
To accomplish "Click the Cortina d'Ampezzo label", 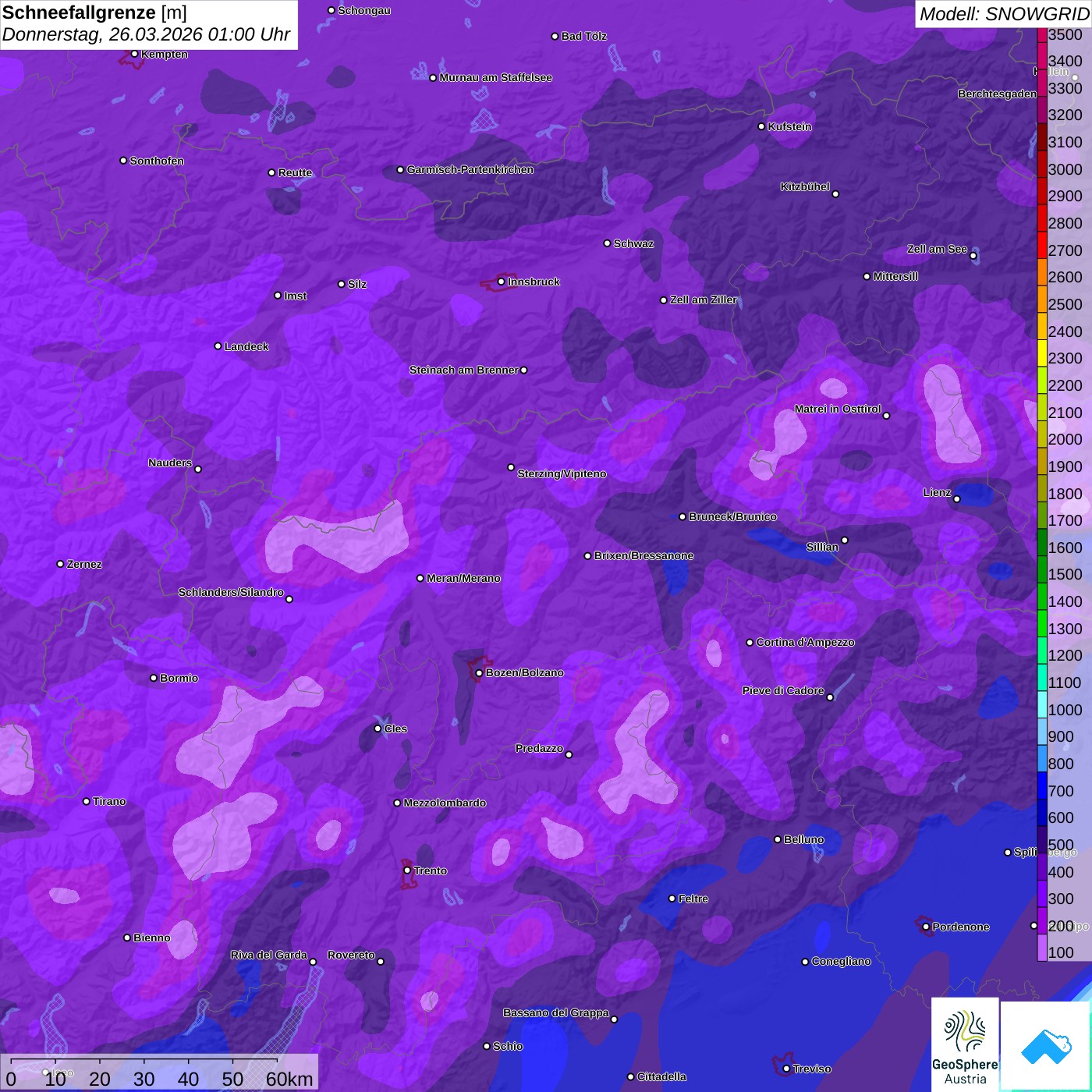I will pyautogui.click(x=805, y=642).
